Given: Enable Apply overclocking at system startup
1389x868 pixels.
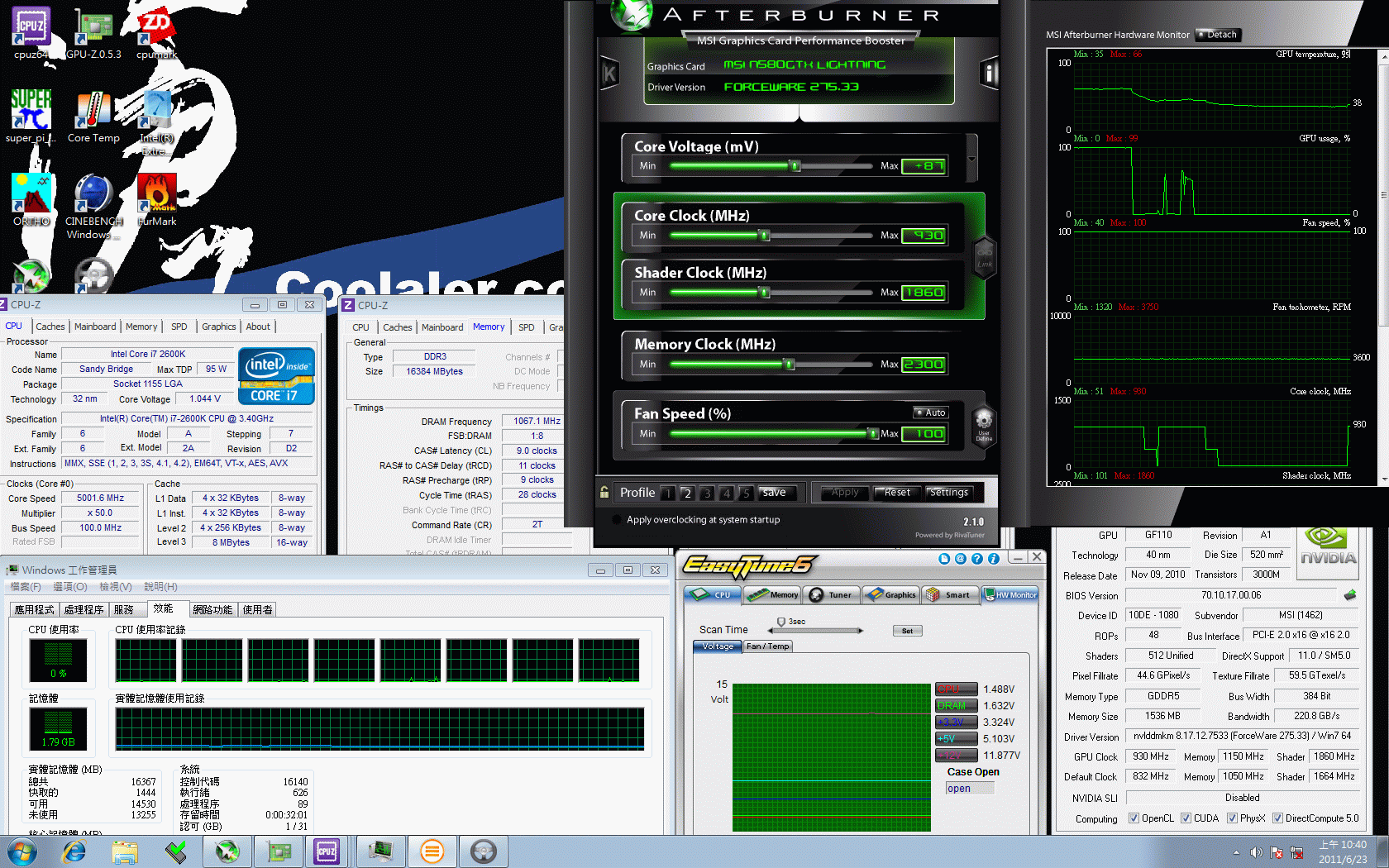Looking at the screenshot, I should [x=617, y=520].
